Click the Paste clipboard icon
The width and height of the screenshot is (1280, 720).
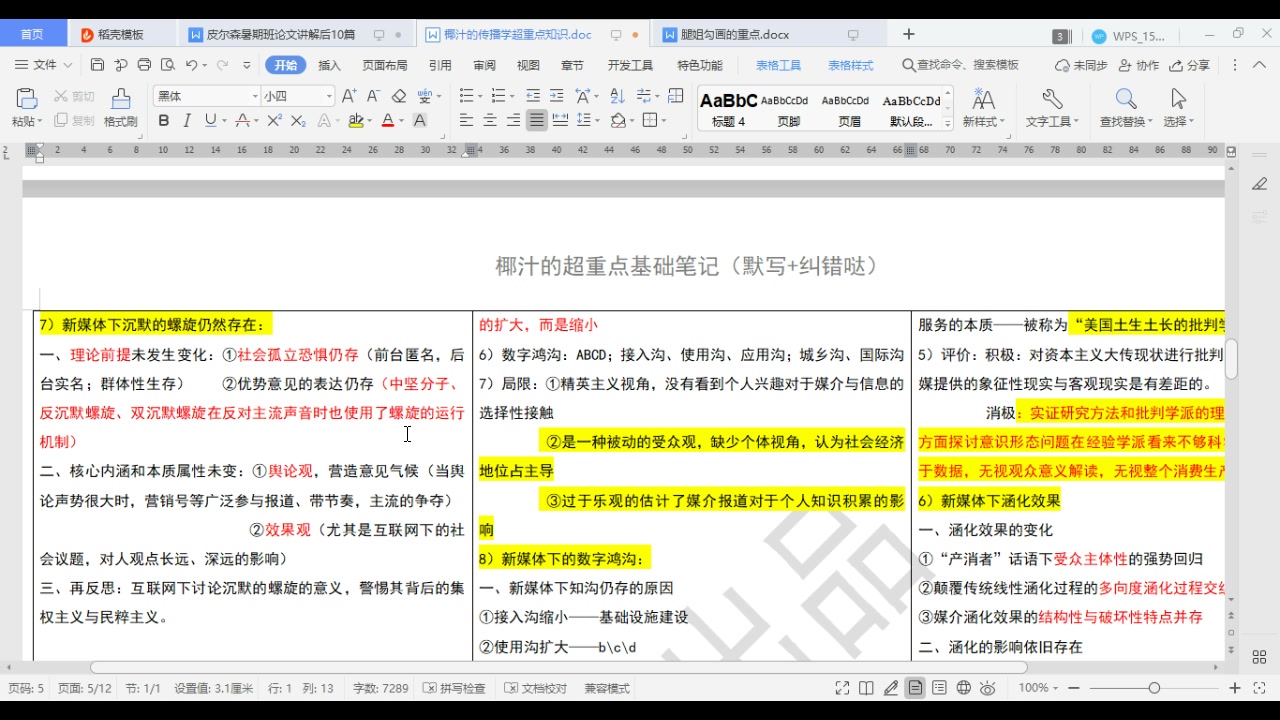pos(26,99)
